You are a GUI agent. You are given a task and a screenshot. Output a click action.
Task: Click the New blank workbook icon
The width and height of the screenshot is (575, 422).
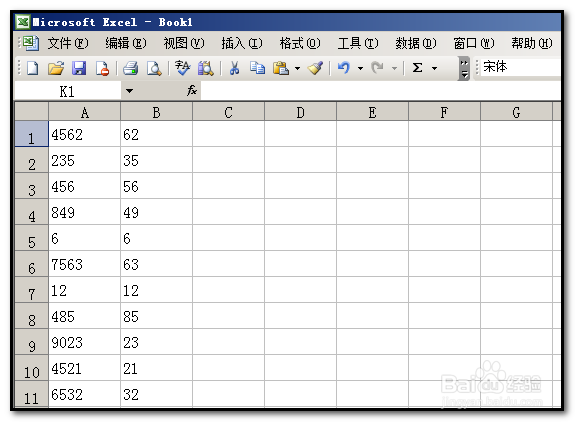pos(33,68)
